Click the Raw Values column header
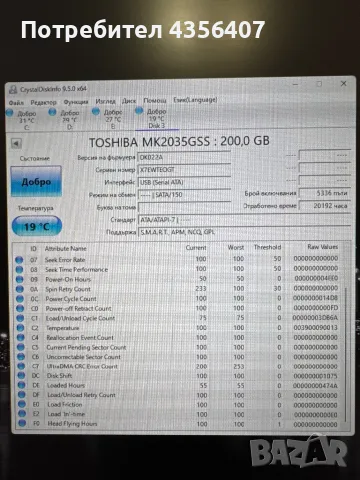Image resolution: width=360 pixels, height=480 pixels. [x=323, y=247]
